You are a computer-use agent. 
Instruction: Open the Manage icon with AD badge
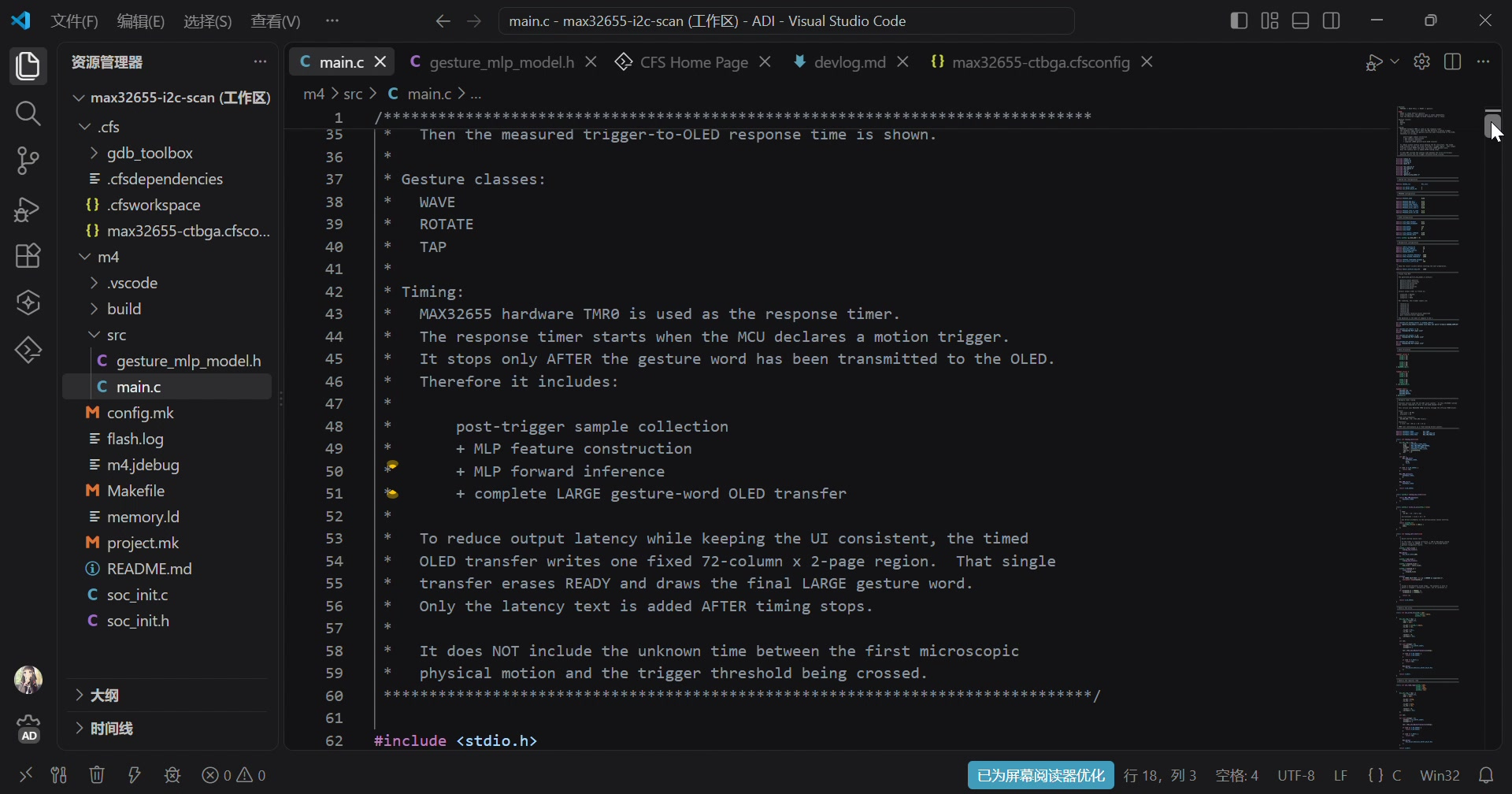coord(28,729)
